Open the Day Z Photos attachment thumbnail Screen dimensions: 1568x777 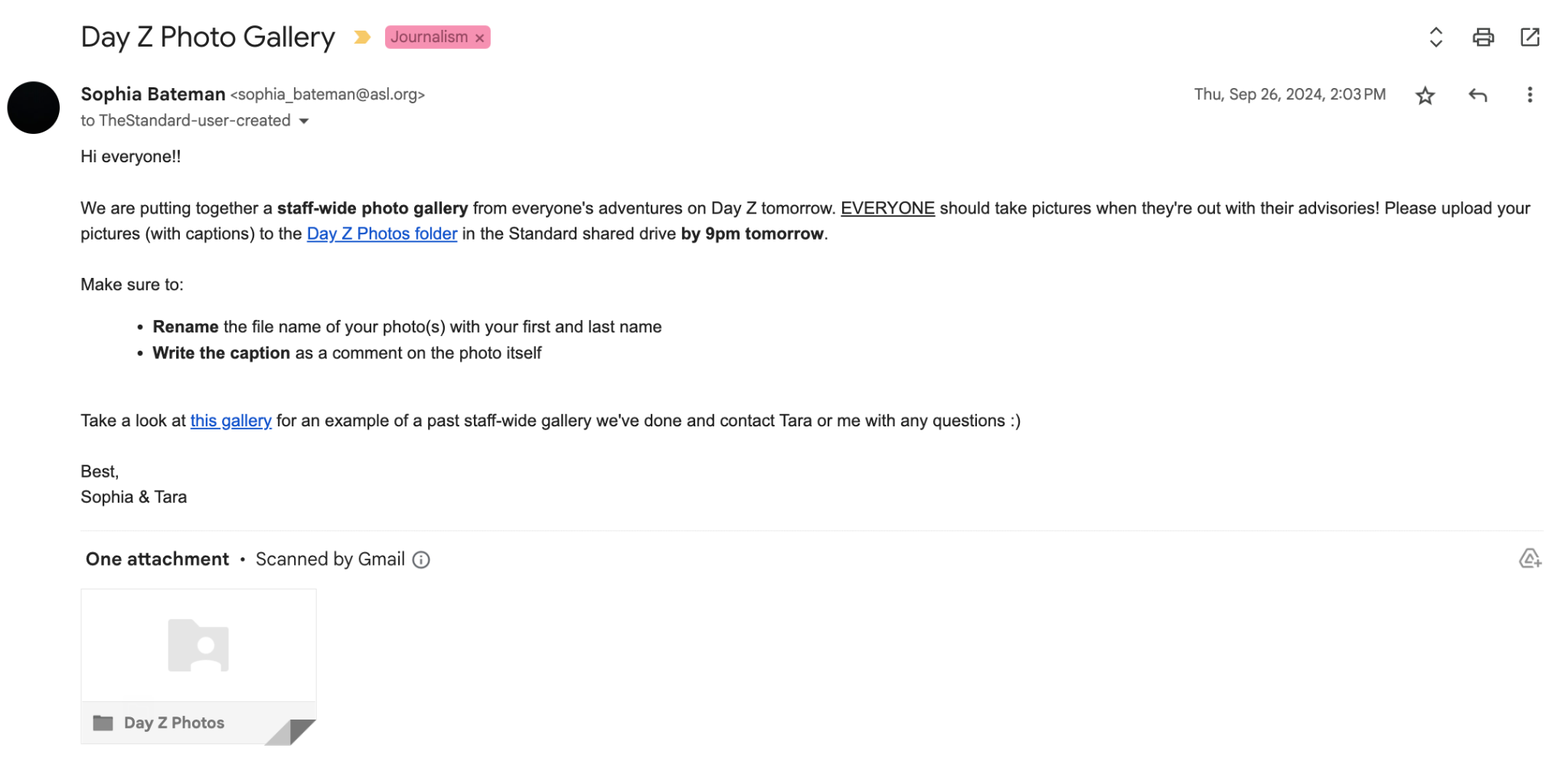coord(198,645)
